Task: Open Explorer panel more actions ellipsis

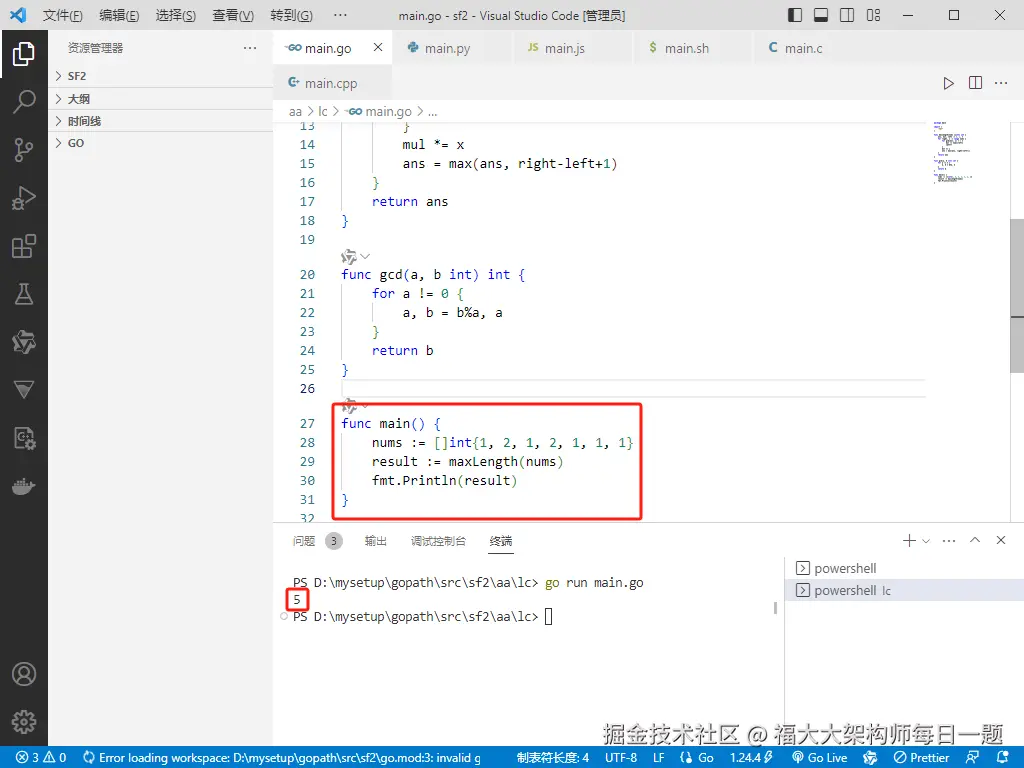Action: point(249,48)
